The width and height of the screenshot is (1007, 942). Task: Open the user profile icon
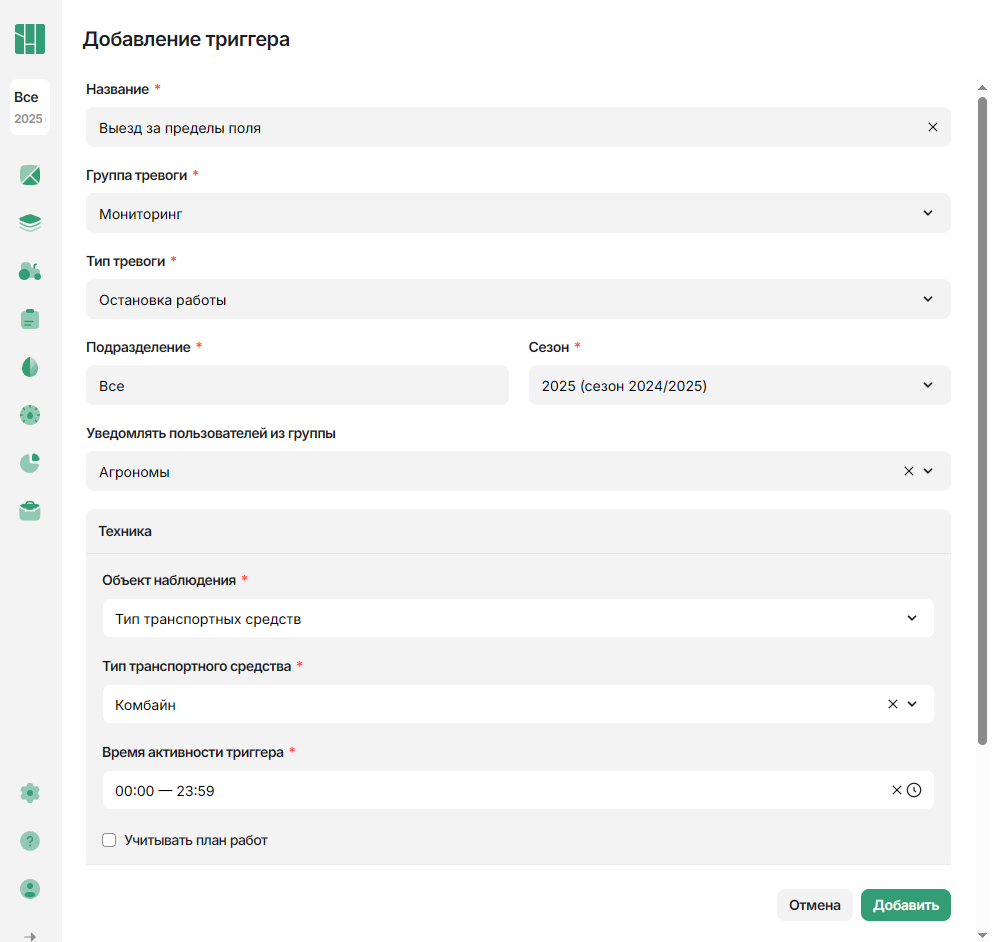point(29,889)
